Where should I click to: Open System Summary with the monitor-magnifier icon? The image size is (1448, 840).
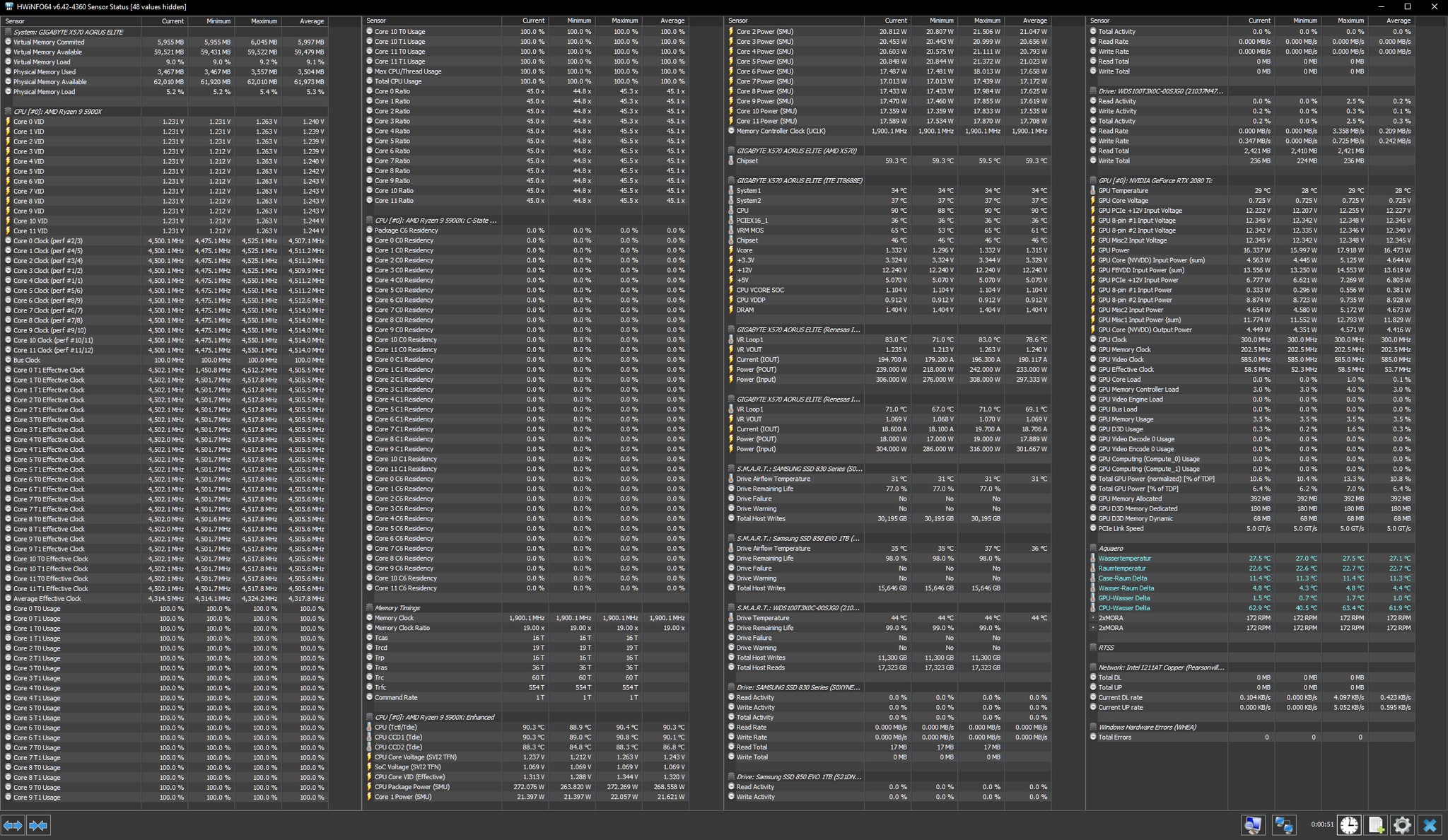point(1253,825)
